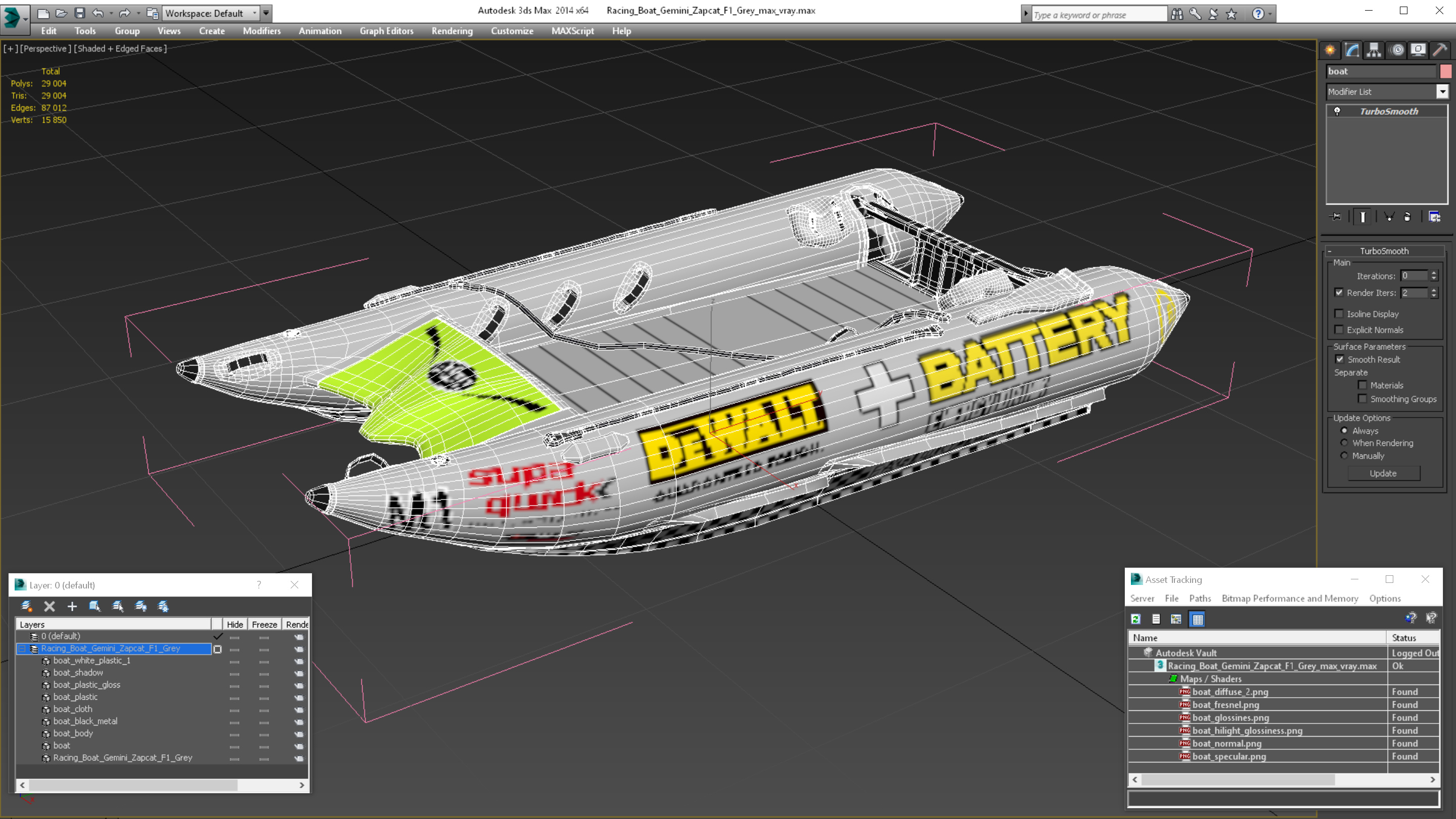The width and height of the screenshot is (1456, 819).
Task: Collapse Racing_Boat_Gemini_Zapcat_F1_Grey layer tree
Action: tap(21, 648)
